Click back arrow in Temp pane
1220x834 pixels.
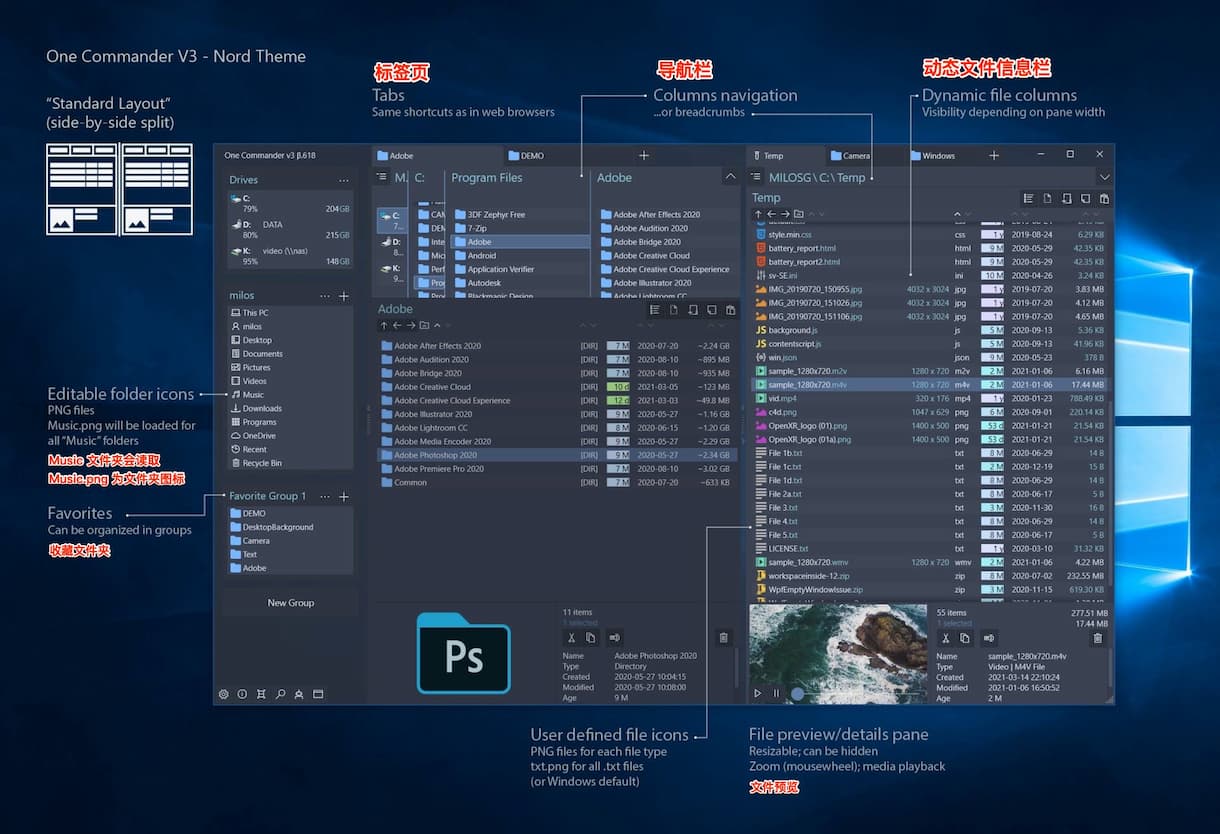(771, 214)
